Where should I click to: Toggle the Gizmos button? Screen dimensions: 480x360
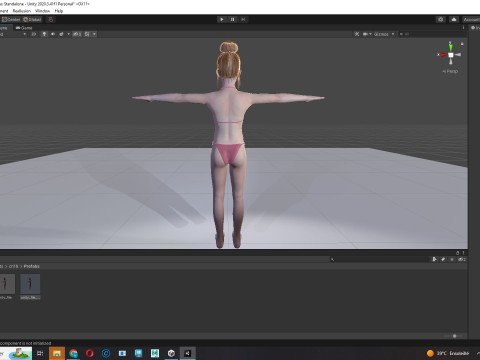tap(381, 34)
